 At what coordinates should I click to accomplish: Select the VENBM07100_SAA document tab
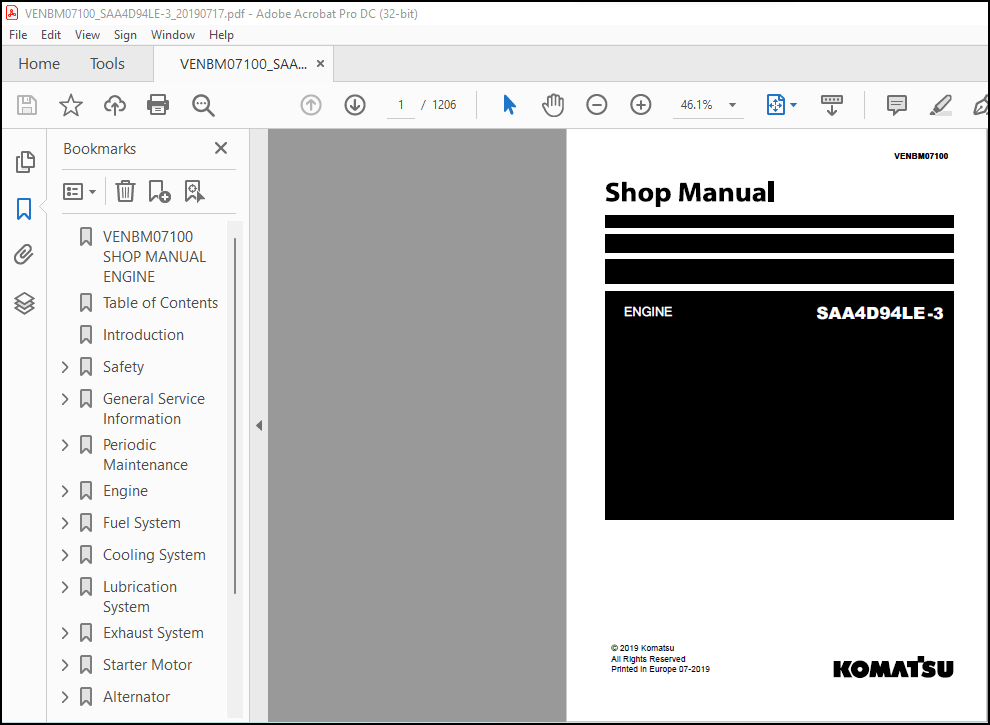pyautogui.click(x=243, y=64)
